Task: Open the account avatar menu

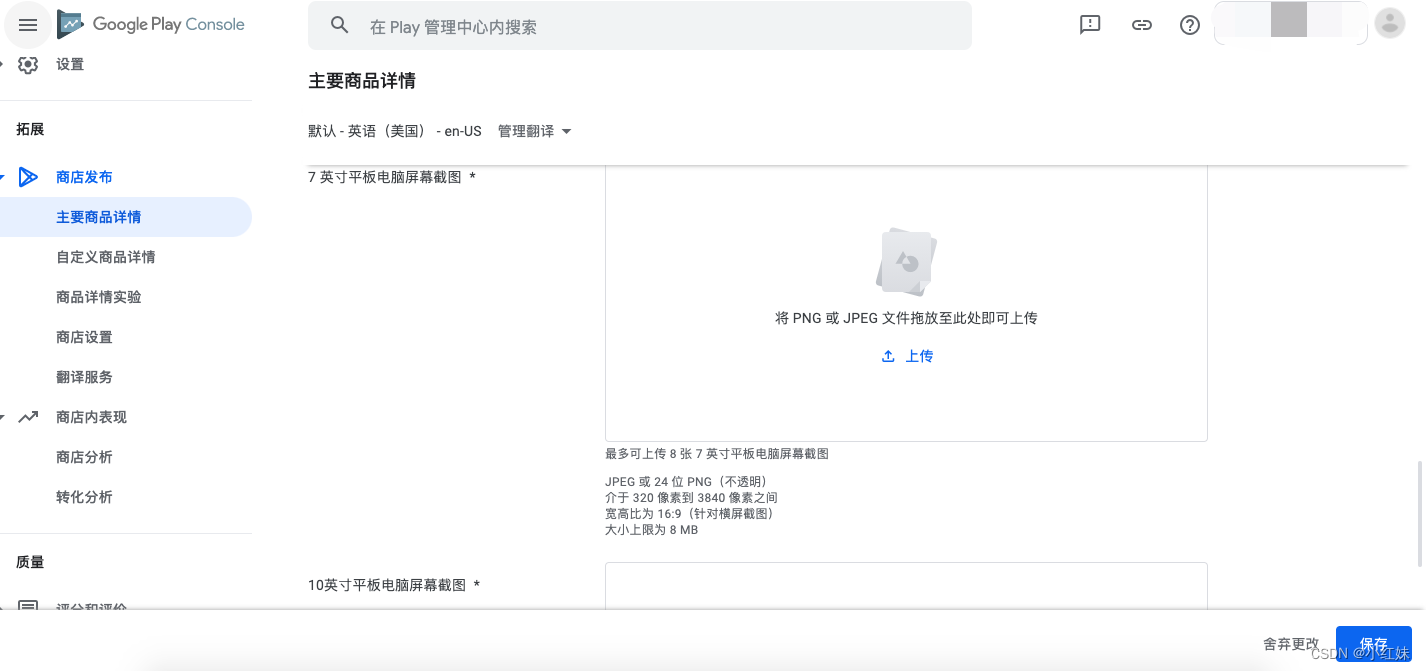Action: coord(1390,25)
